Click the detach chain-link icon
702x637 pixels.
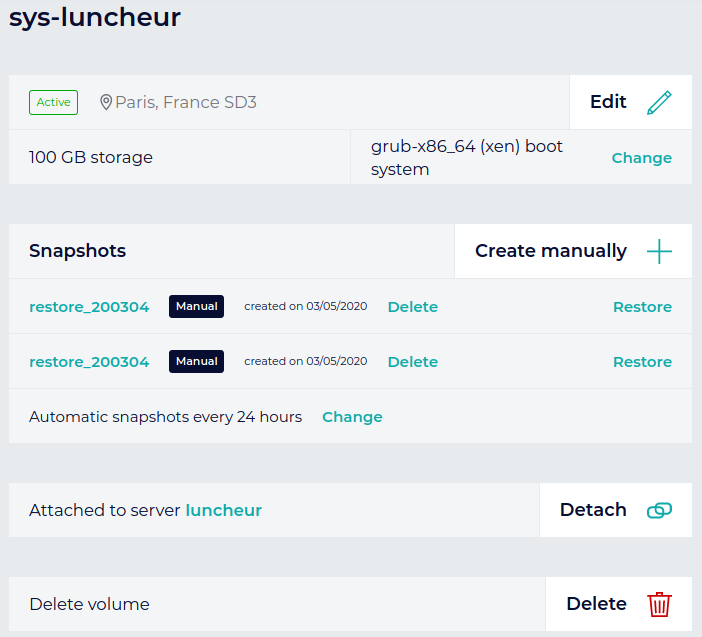[659, 510]
